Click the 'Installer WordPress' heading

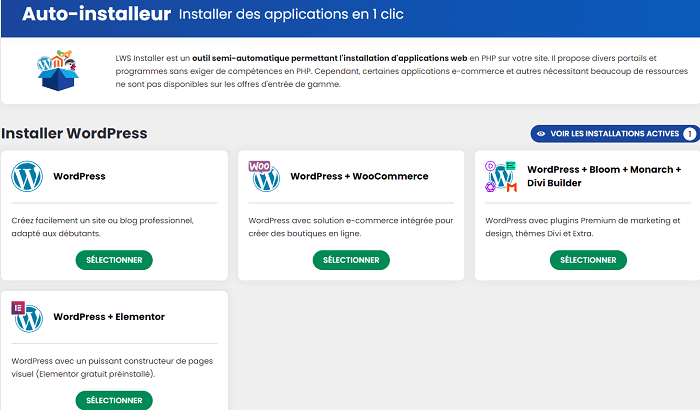point(74,133)
